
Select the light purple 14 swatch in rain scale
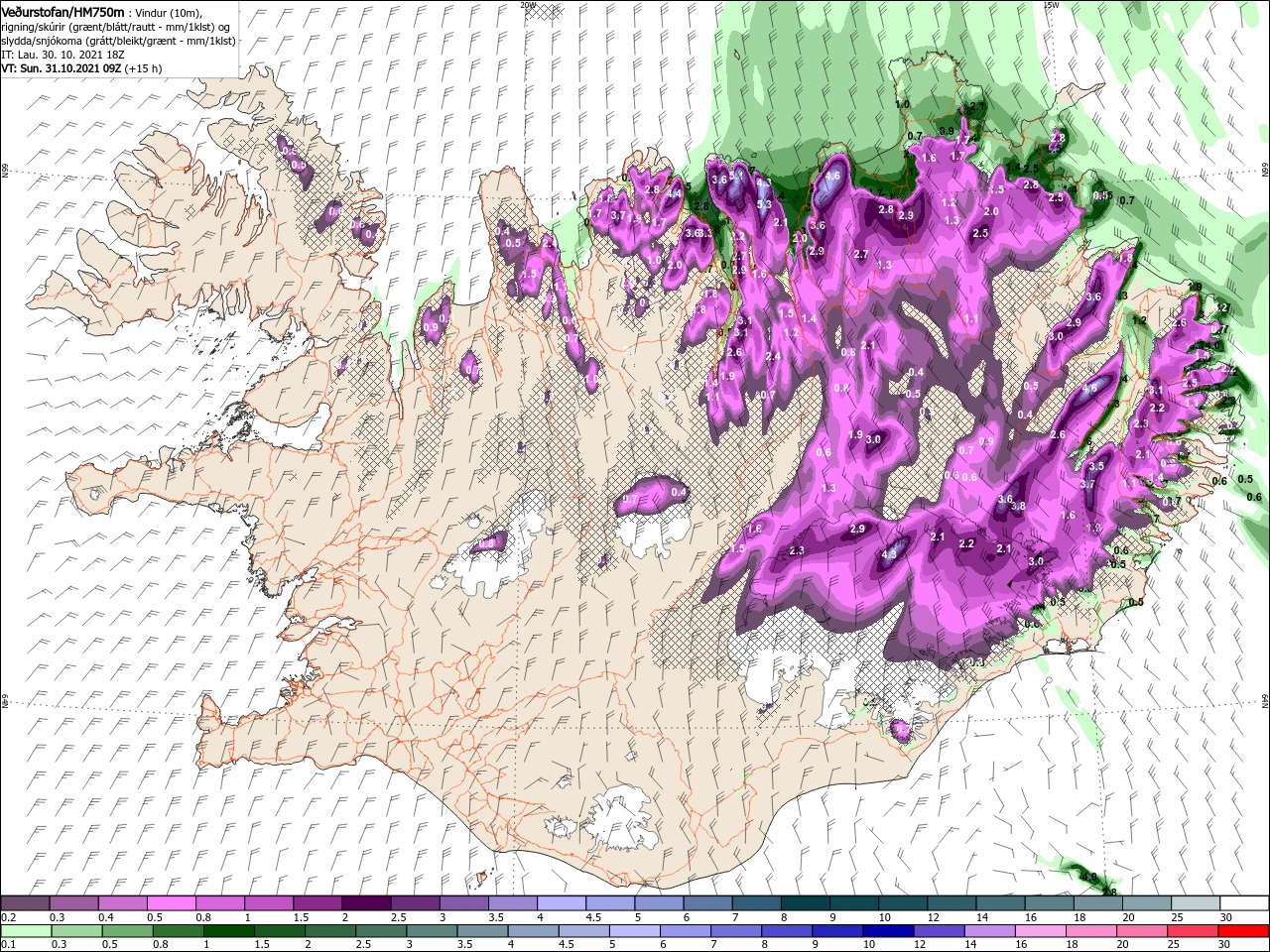click(989, 931)
